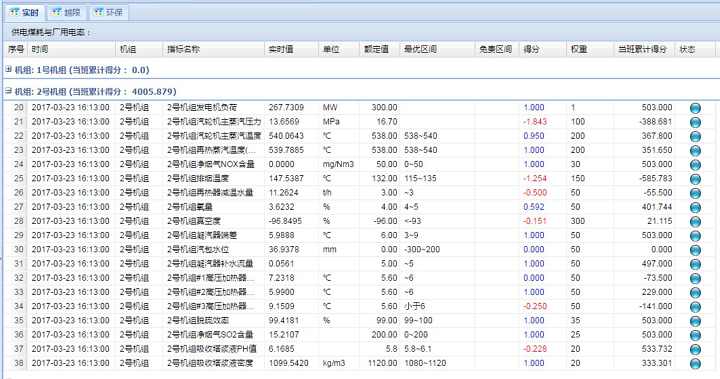Click realtime value 540.0643
The height and width of the screenshot is (379, 720).
tap(286, 136)
